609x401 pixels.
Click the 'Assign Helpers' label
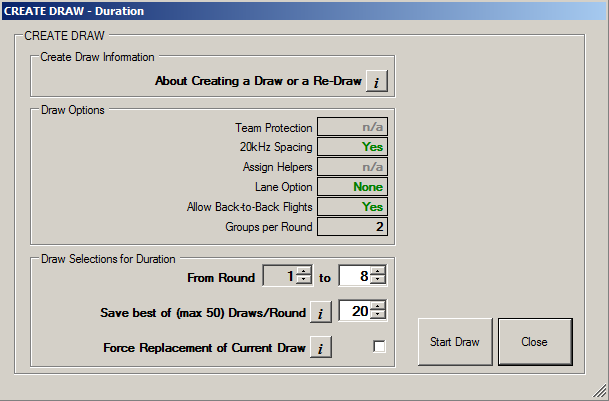coord(277,167)
